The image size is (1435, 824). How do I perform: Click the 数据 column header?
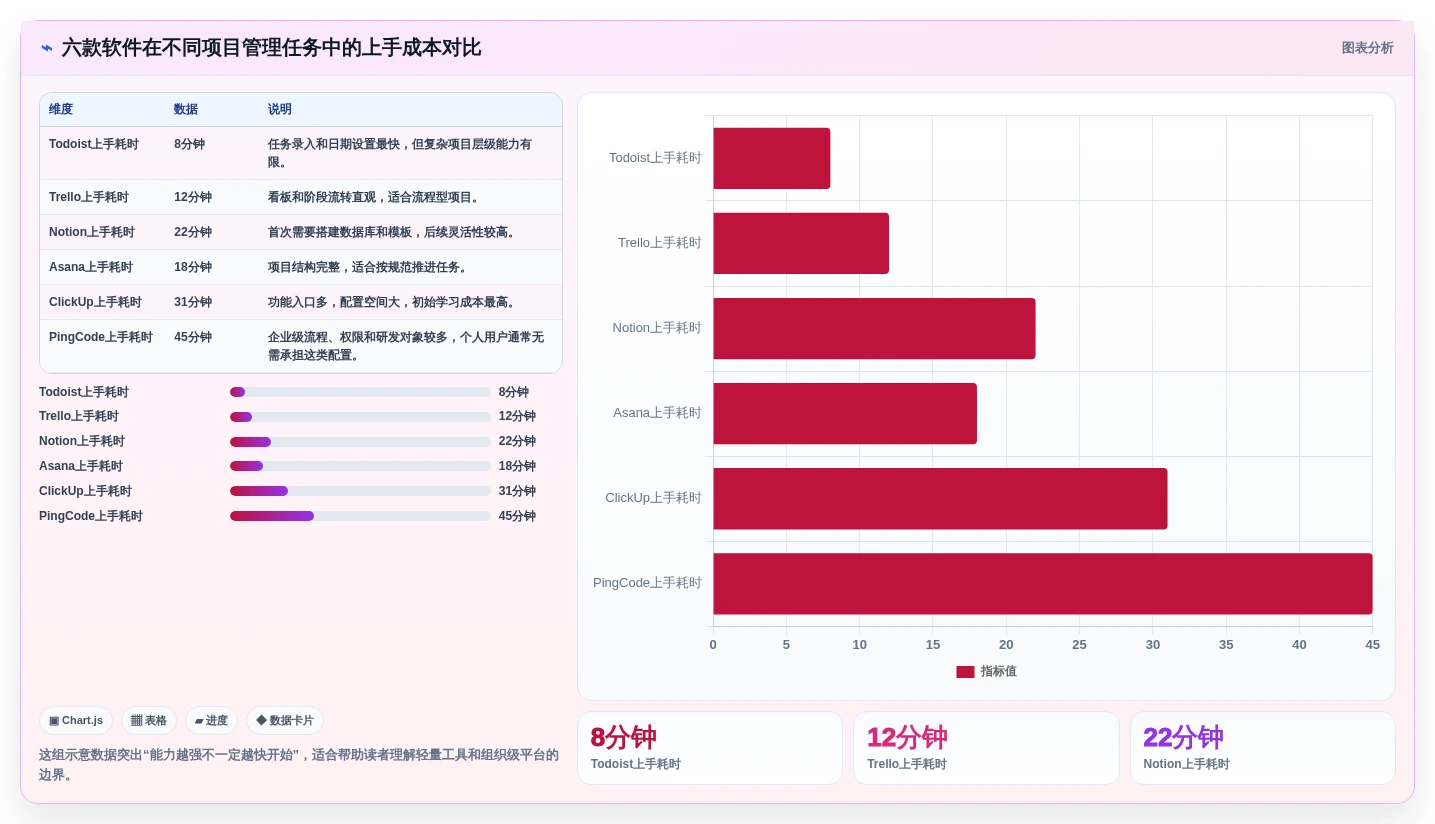pyautogui.click(x=186, y=109)
